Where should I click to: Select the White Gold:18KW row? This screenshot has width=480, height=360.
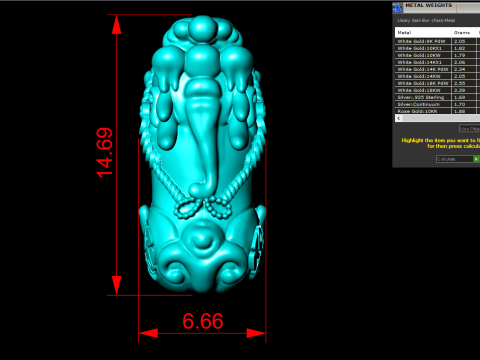437,90
